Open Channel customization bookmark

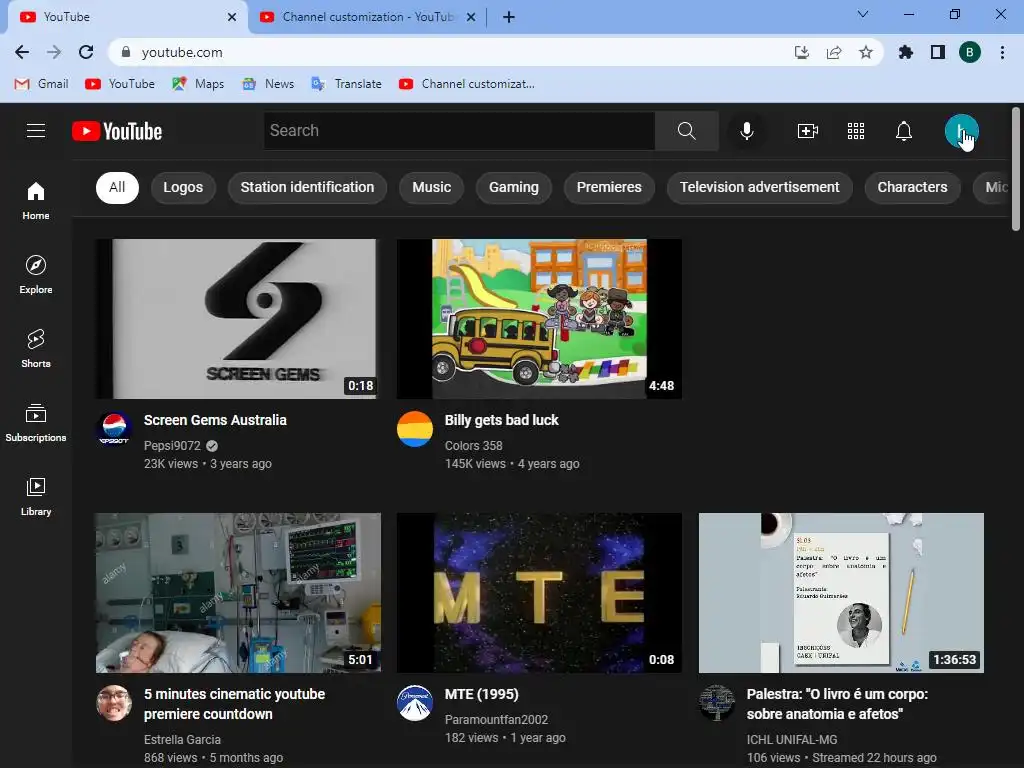[x=466, y=84]
